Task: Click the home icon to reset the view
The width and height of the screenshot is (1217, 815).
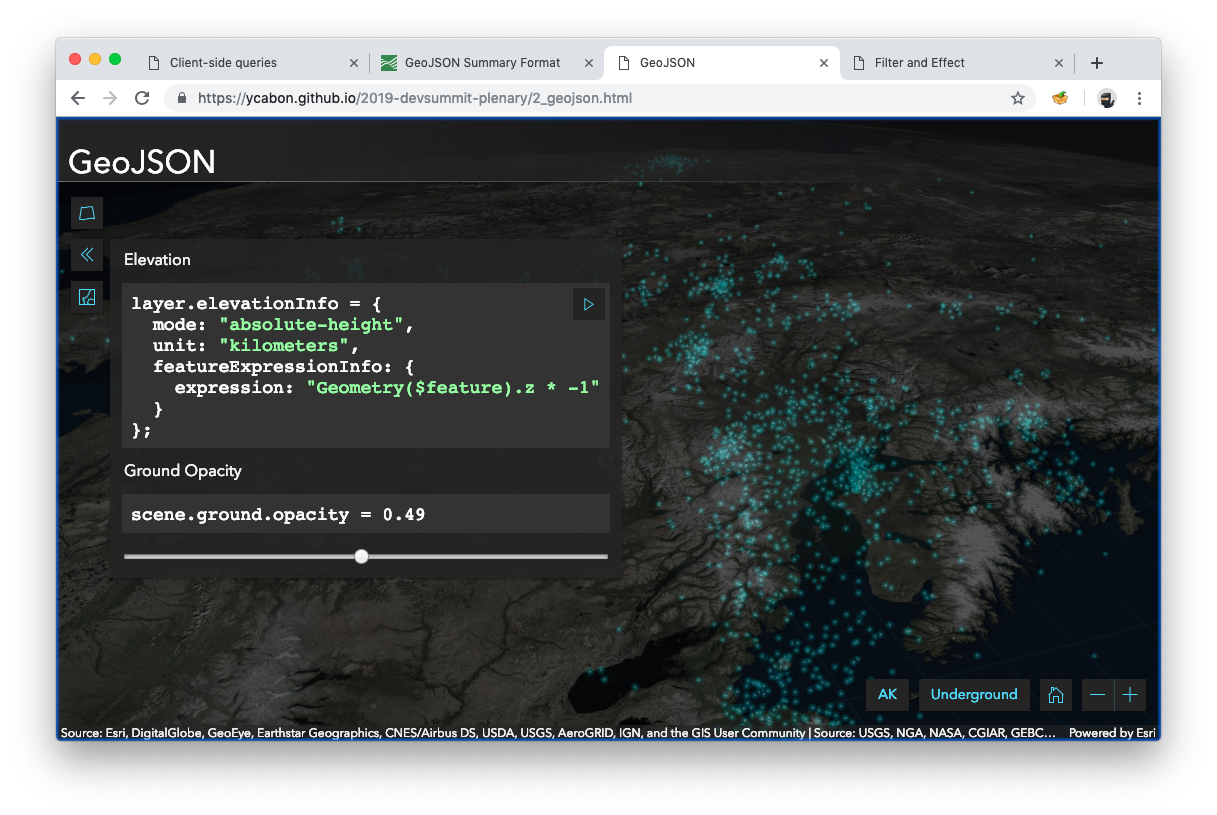Action: click(1055, 694)
